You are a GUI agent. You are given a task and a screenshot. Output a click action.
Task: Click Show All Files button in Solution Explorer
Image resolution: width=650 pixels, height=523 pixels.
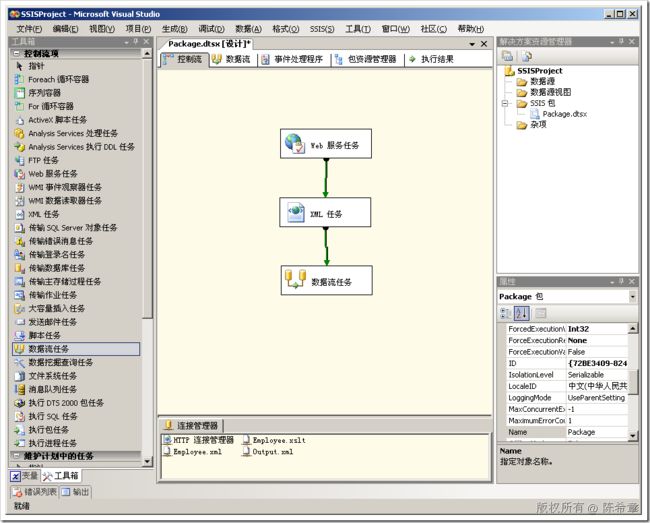click(x=526, y=56)
